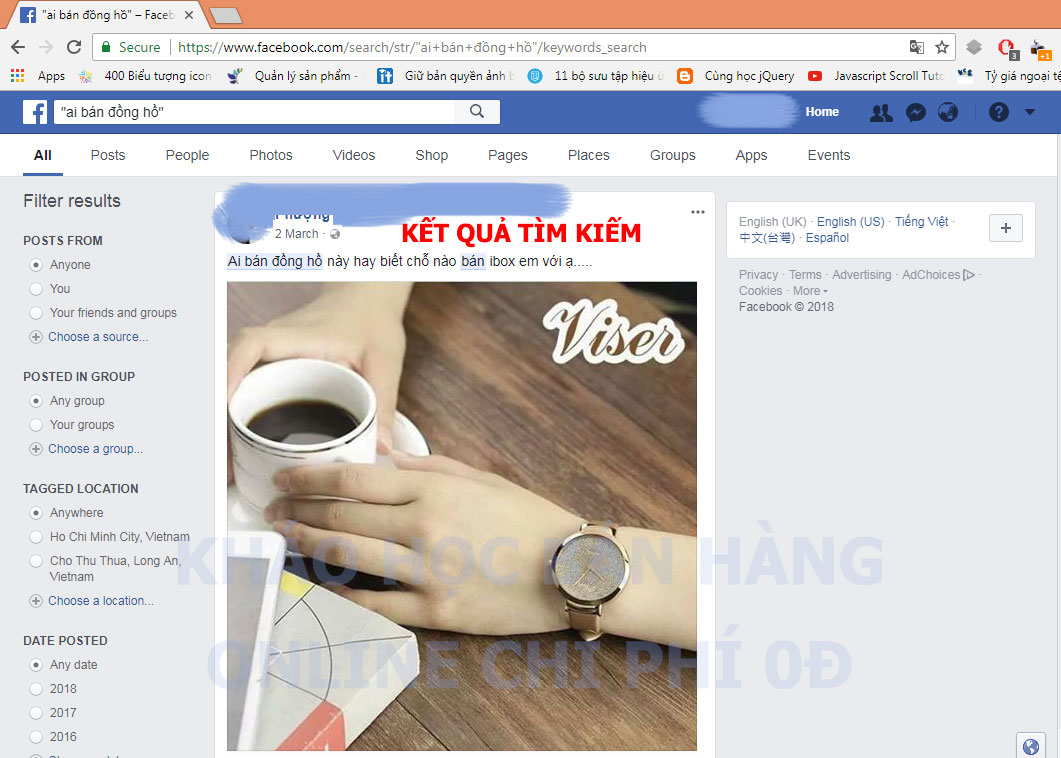Open the Giữ bản quyền ảnh bookmark
The image size is (1061, 758).
coord(445,76)
